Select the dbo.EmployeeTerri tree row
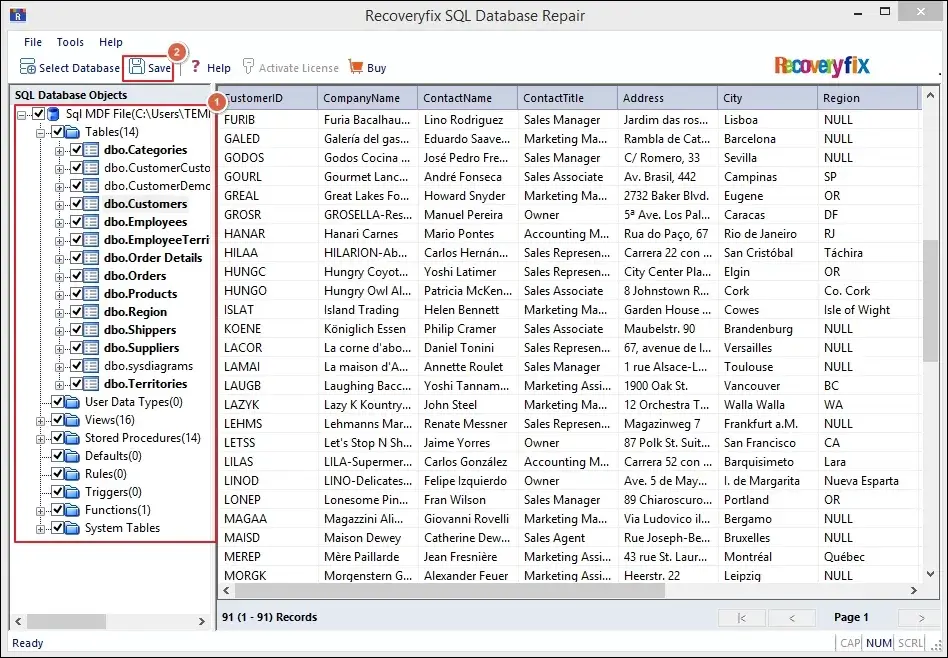The height and width of the screenshot is (658, 948). (157, 240)
